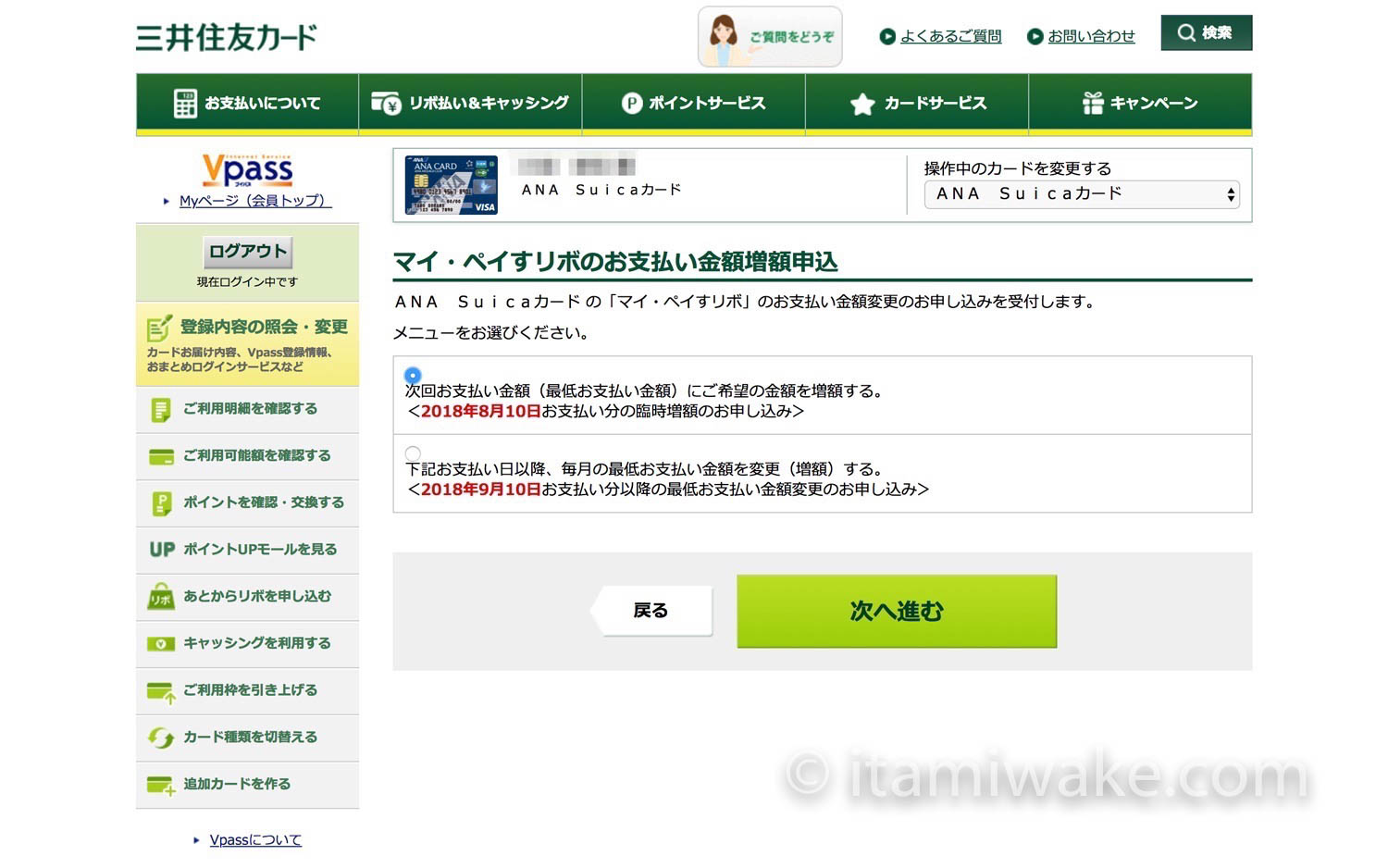Open Vpassについて link

coord(255,840)
